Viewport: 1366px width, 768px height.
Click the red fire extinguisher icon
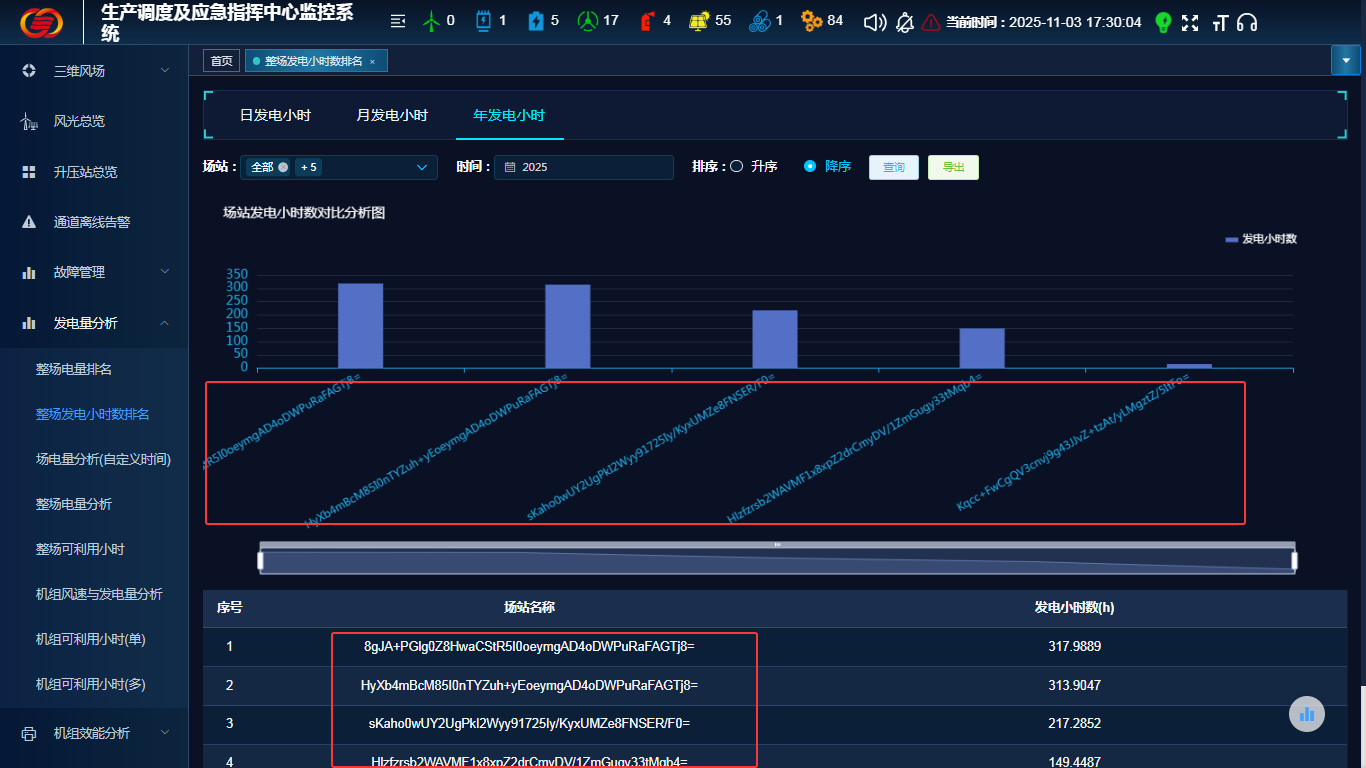point(647,21)
